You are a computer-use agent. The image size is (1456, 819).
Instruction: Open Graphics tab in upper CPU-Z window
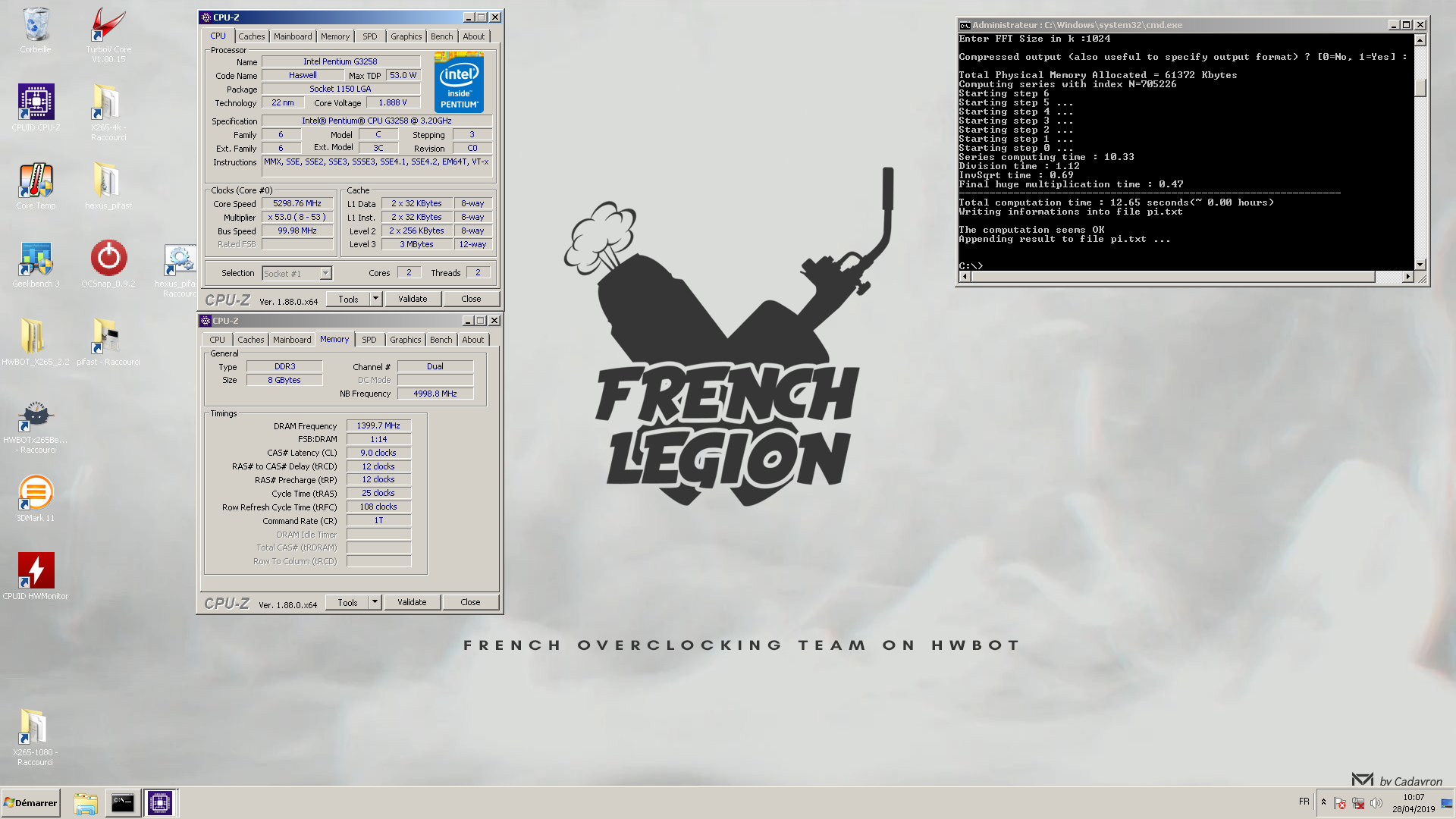coord(406,36)
